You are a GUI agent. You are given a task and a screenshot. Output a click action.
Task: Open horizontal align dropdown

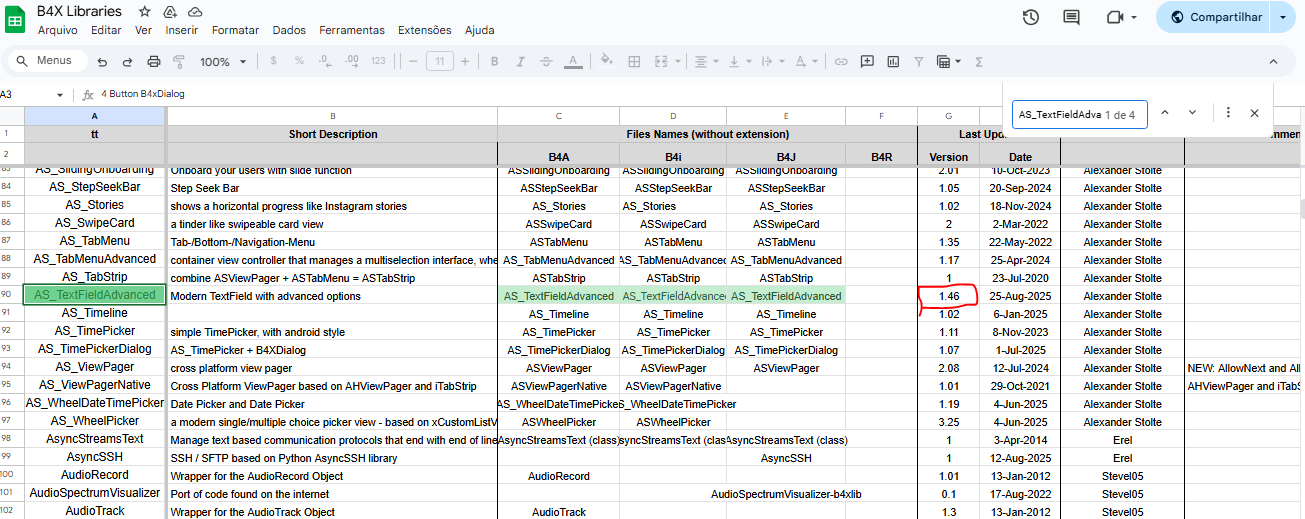706,61
